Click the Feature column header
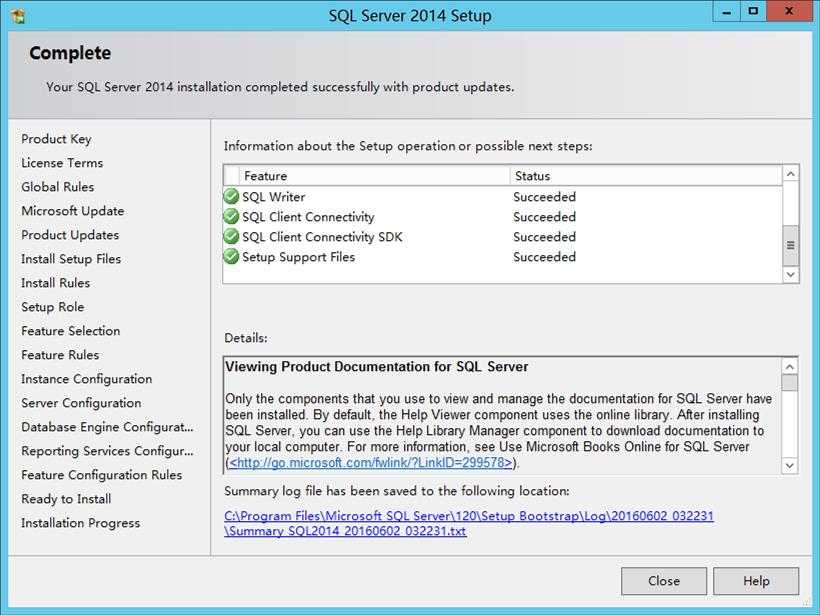820x615 pixels. [x=374, y=176]
